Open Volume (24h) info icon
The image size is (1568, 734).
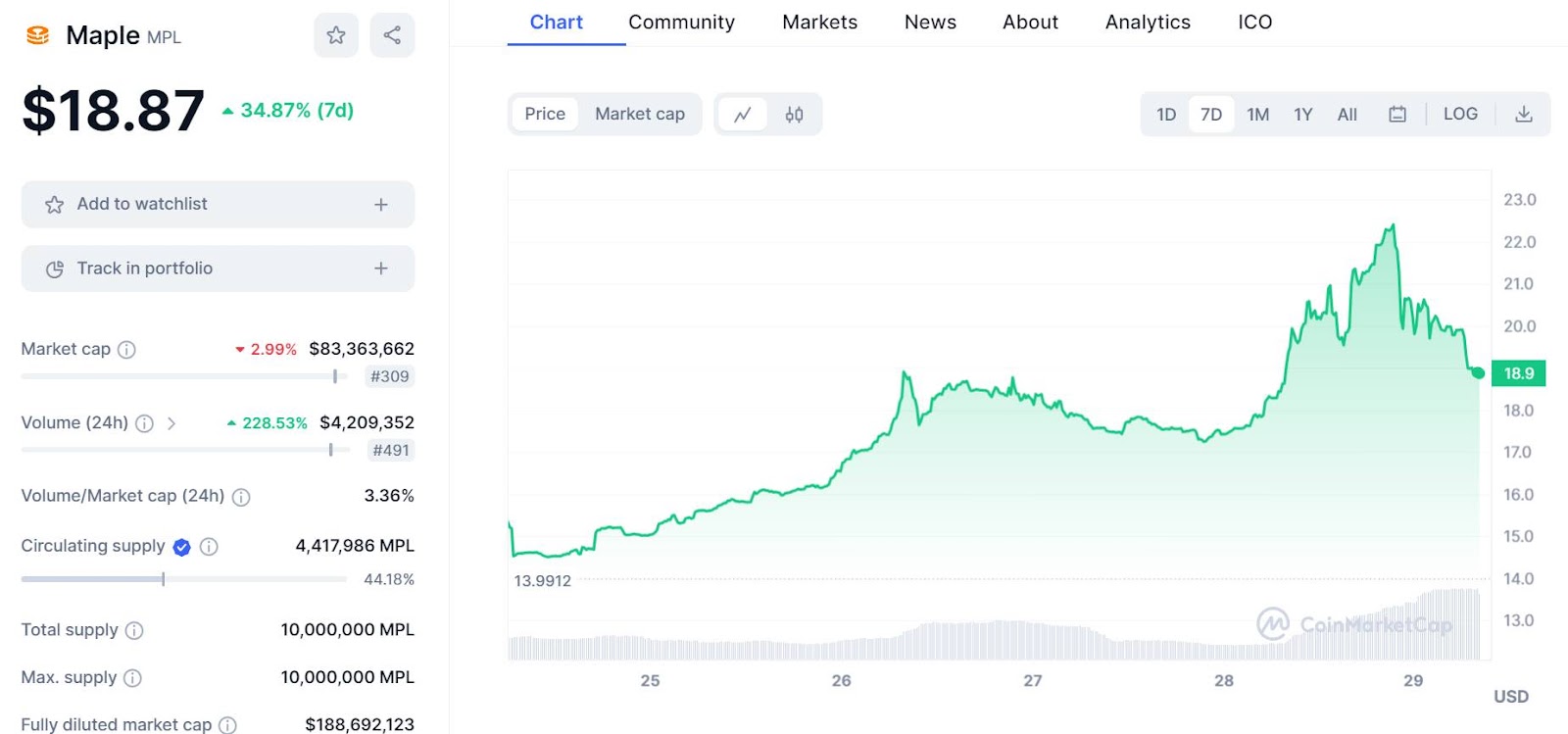click(144, 423)
